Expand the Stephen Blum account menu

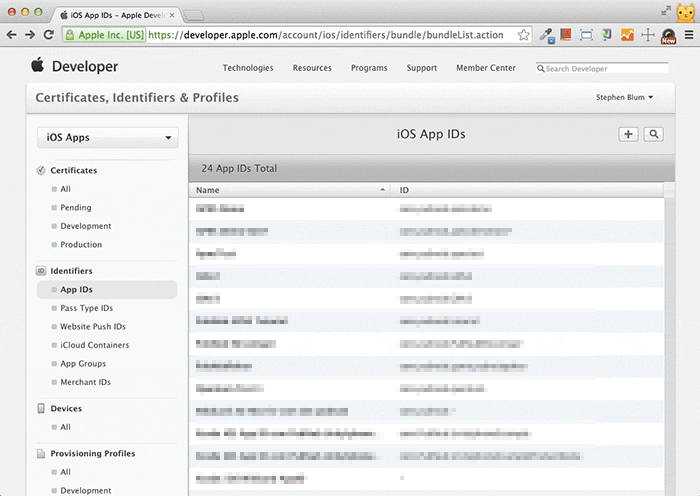coord(623,98)
